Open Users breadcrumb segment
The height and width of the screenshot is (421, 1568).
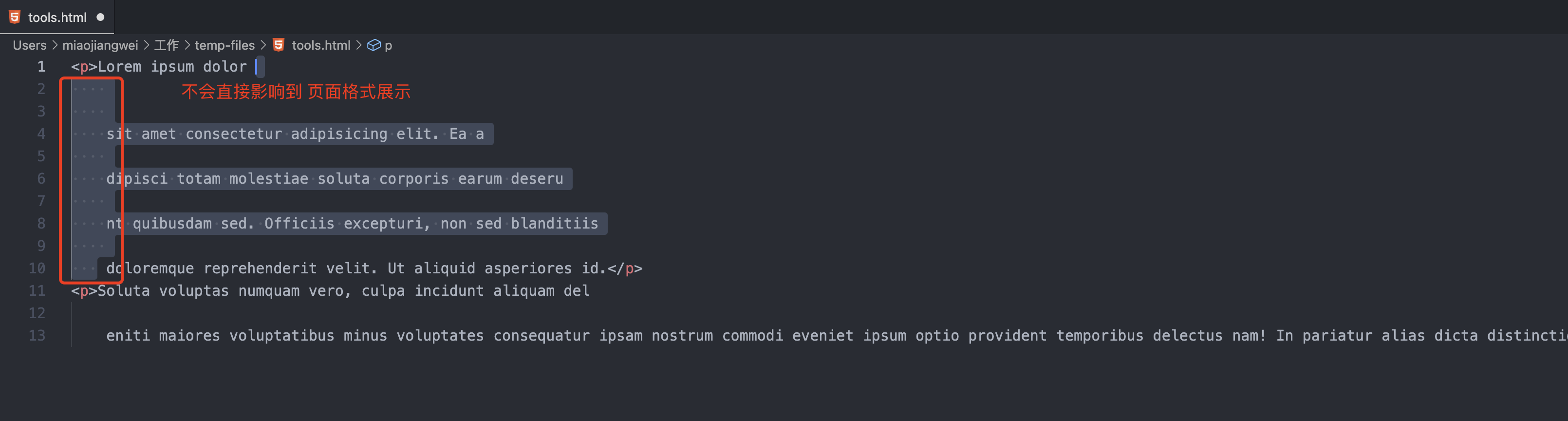[x=29, y=45]
